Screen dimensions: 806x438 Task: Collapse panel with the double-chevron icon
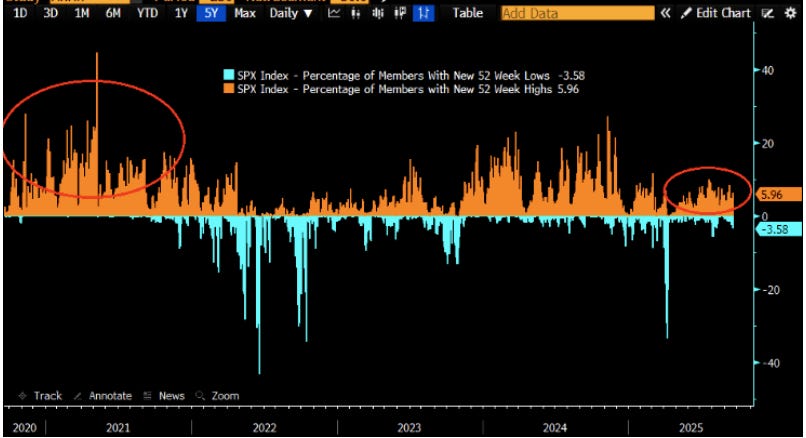click(x=666, y=13)
